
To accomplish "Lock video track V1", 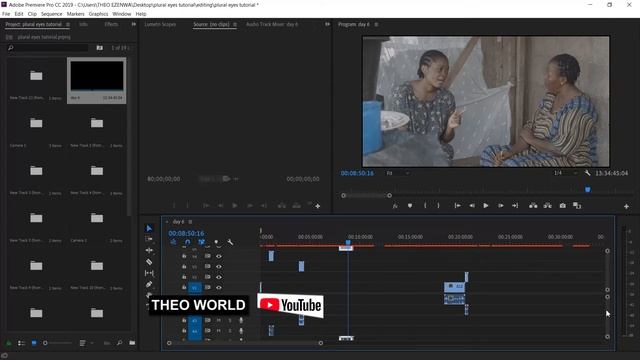I will [x=184, y=287].
